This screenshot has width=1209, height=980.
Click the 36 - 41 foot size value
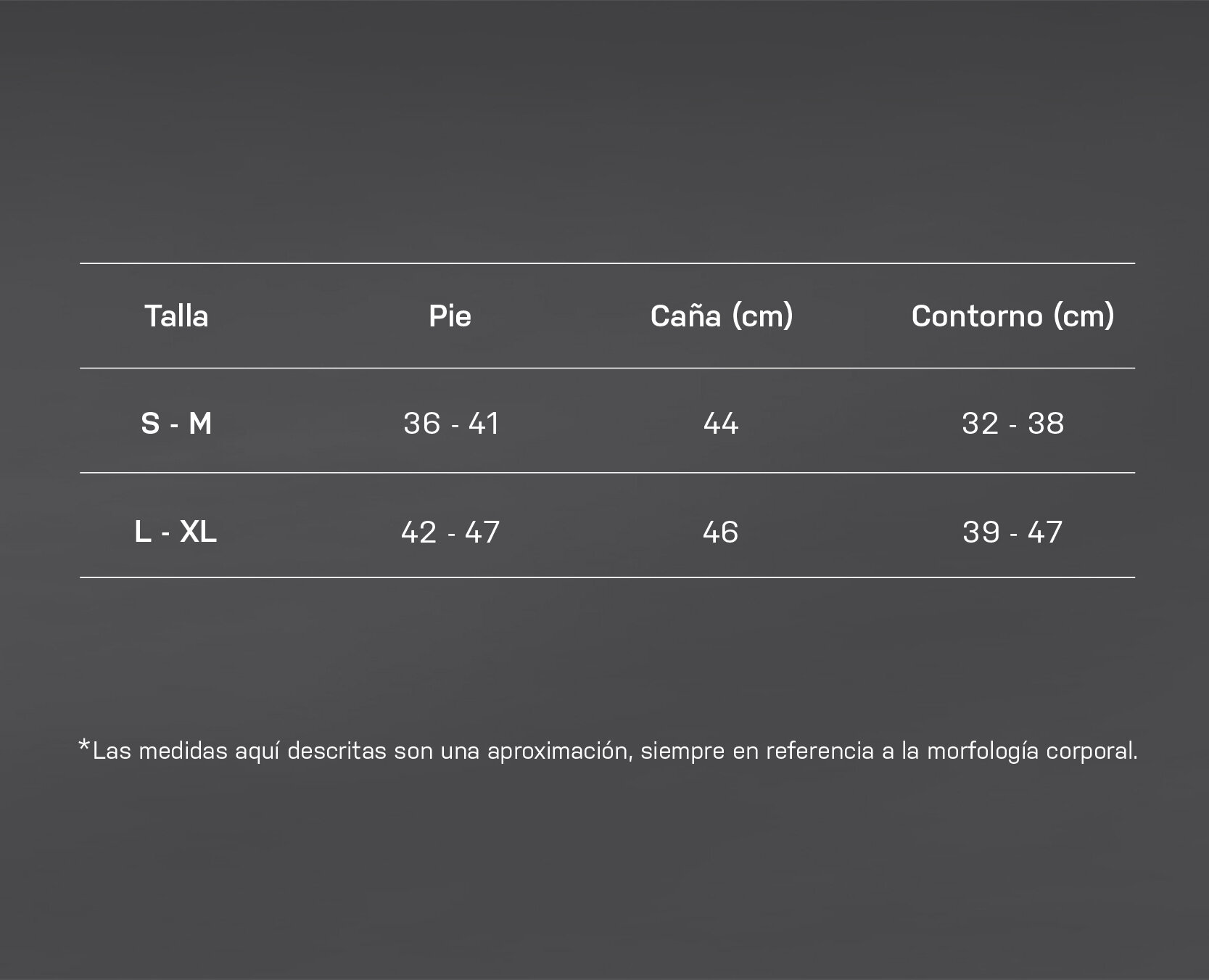tap(451, 423)
